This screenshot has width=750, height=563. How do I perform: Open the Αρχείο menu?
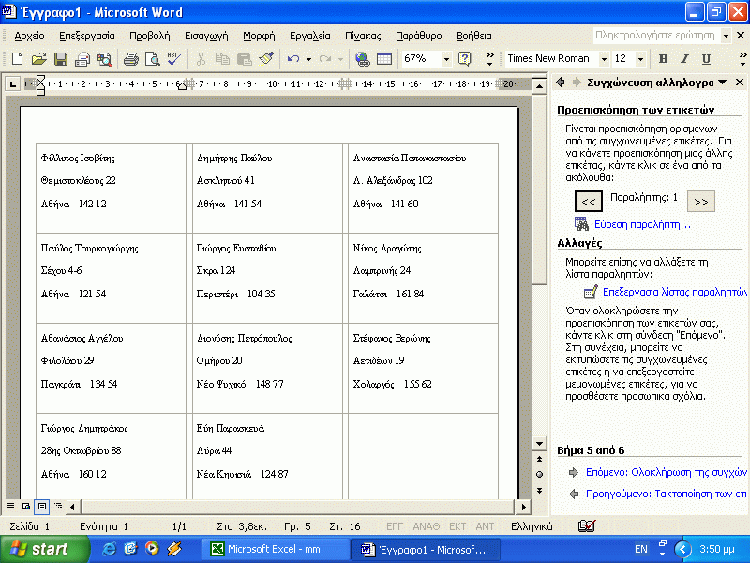29,36
